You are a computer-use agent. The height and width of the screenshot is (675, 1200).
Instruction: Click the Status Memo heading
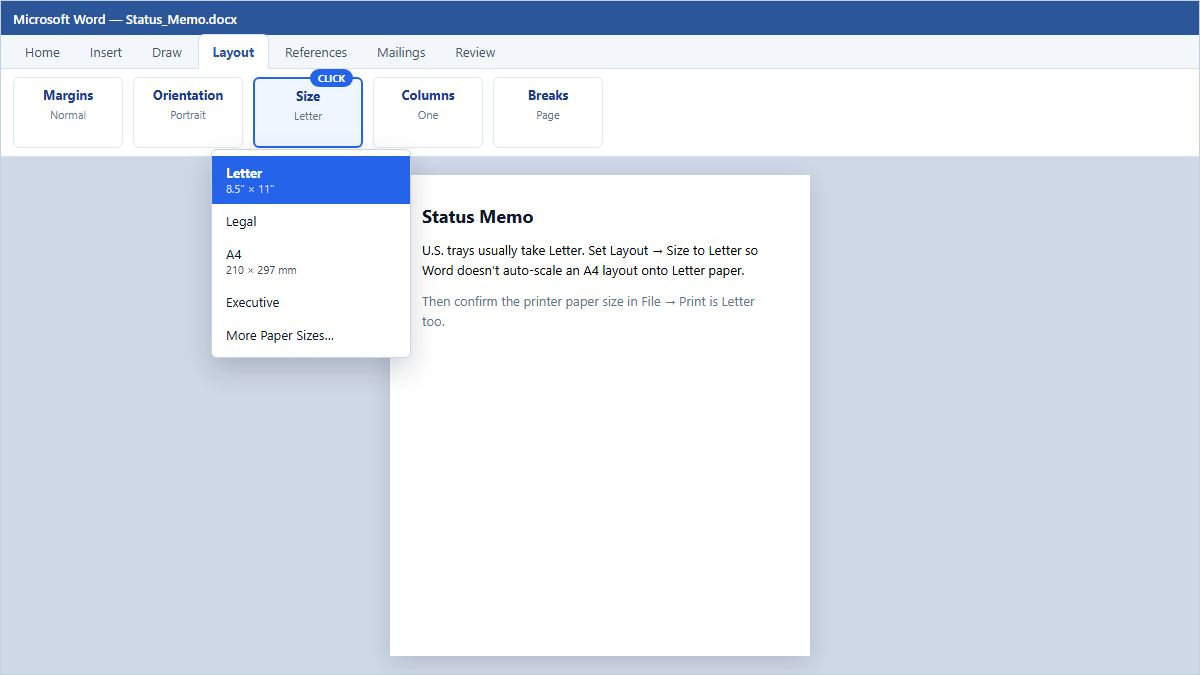(x=478, y=217)
